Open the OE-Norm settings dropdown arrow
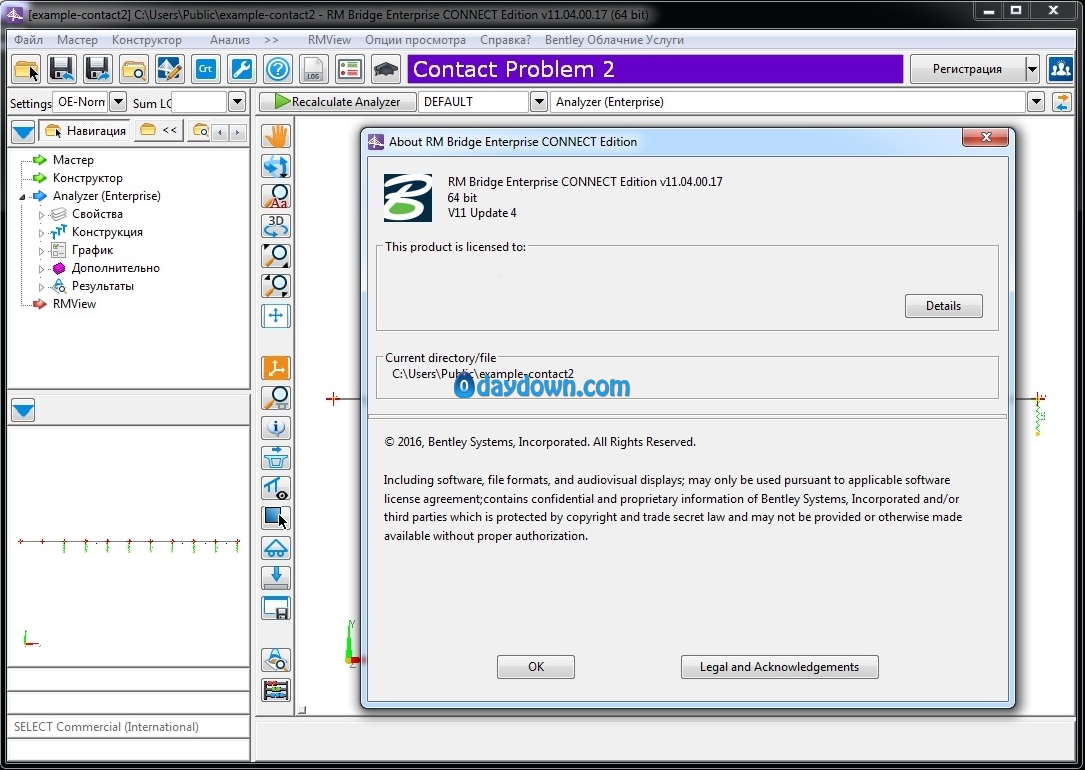Image resolution: width=1085 pixels, height=770 pixels. [x=118, y=102]
